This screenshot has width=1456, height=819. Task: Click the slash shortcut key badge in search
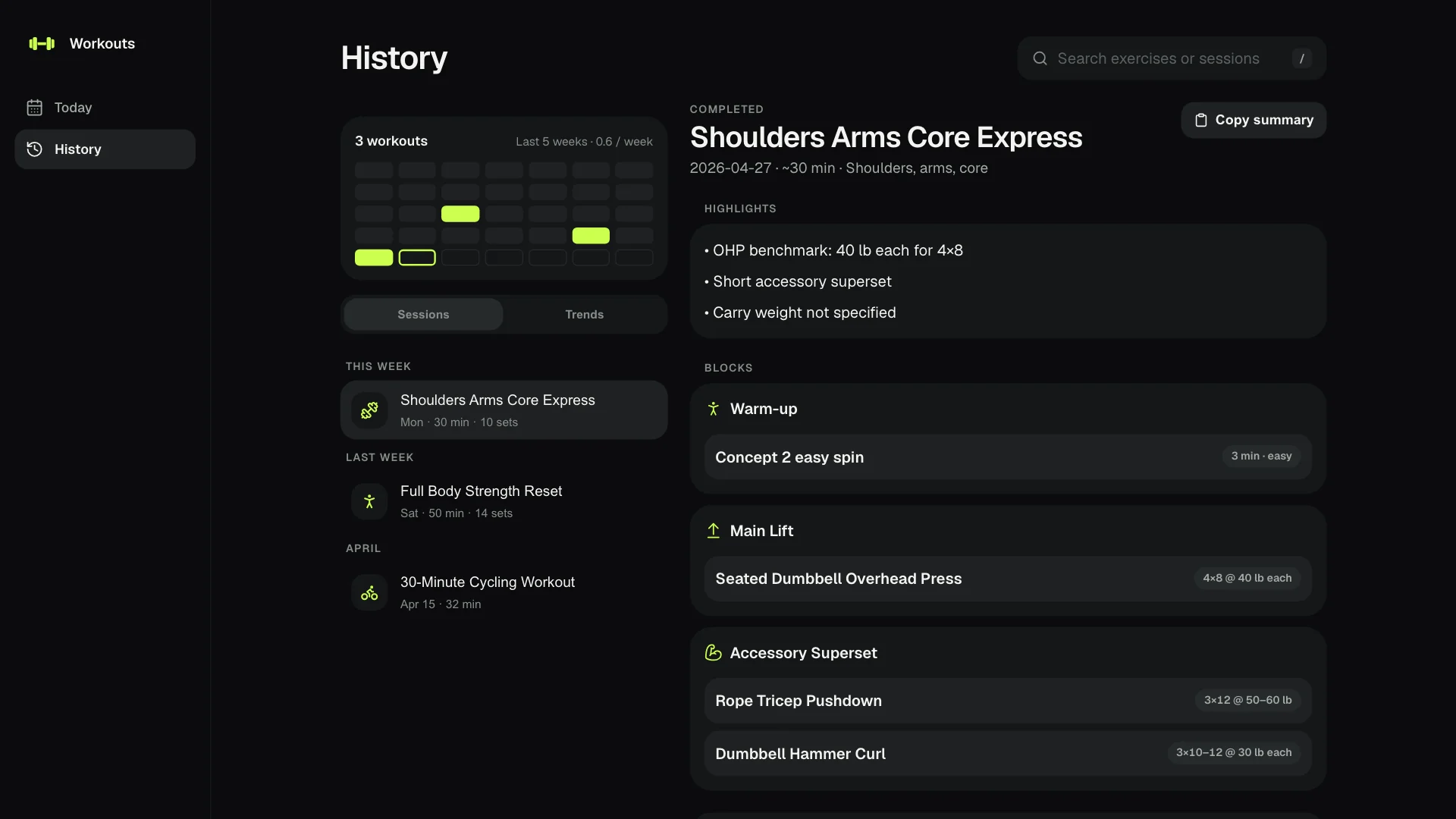[x=1302, y=58]
